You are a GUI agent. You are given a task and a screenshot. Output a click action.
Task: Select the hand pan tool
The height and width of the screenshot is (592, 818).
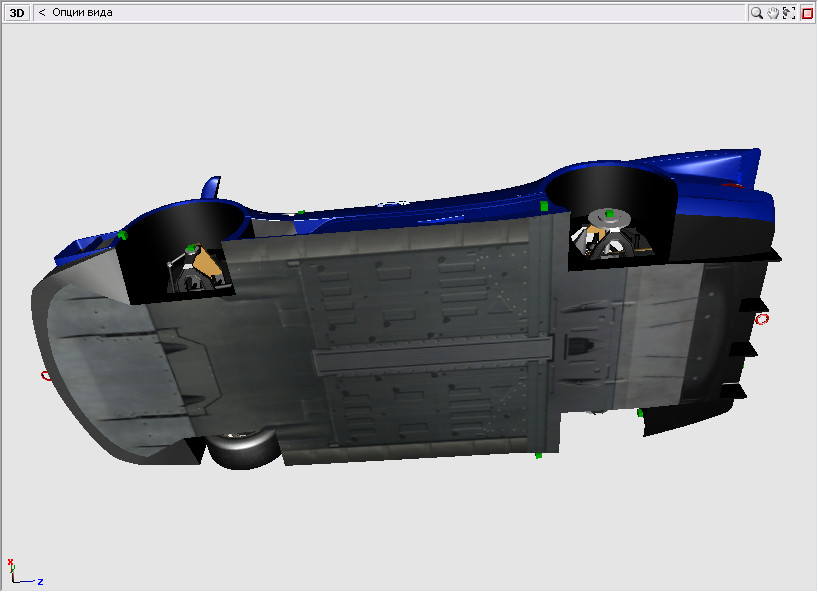point(773,13)
